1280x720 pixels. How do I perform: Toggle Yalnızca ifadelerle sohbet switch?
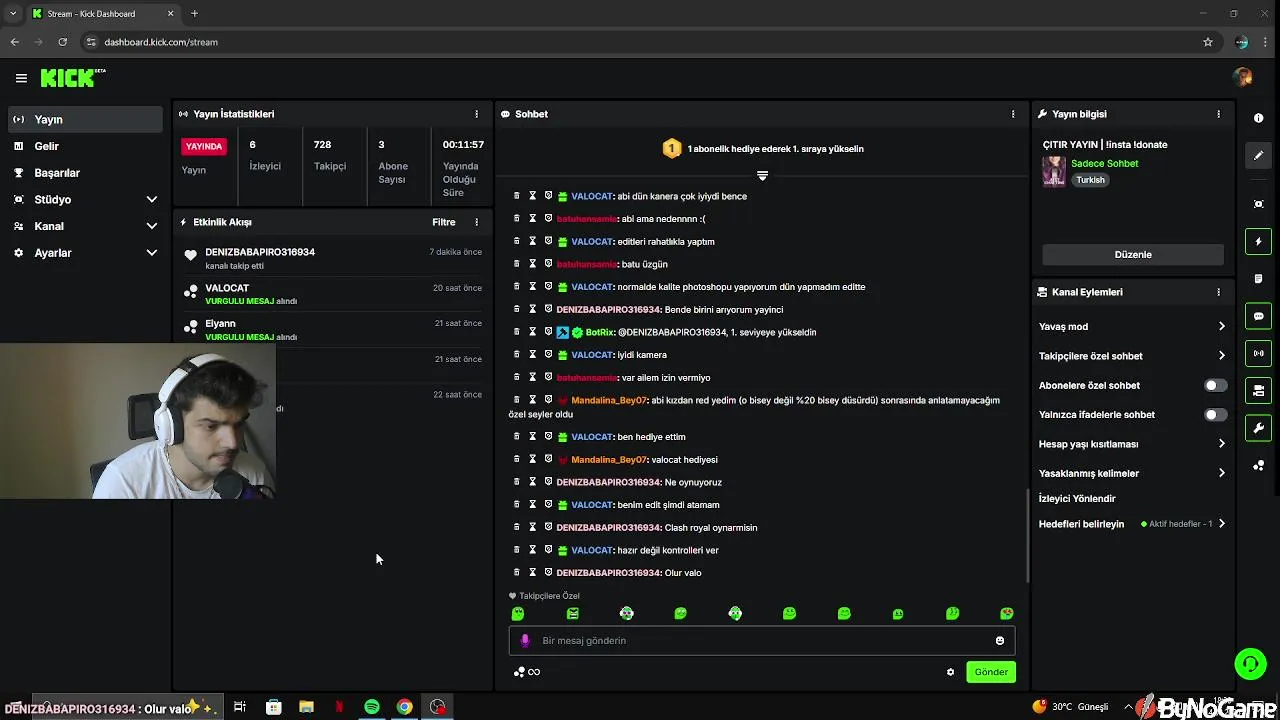pos(1215,415)
